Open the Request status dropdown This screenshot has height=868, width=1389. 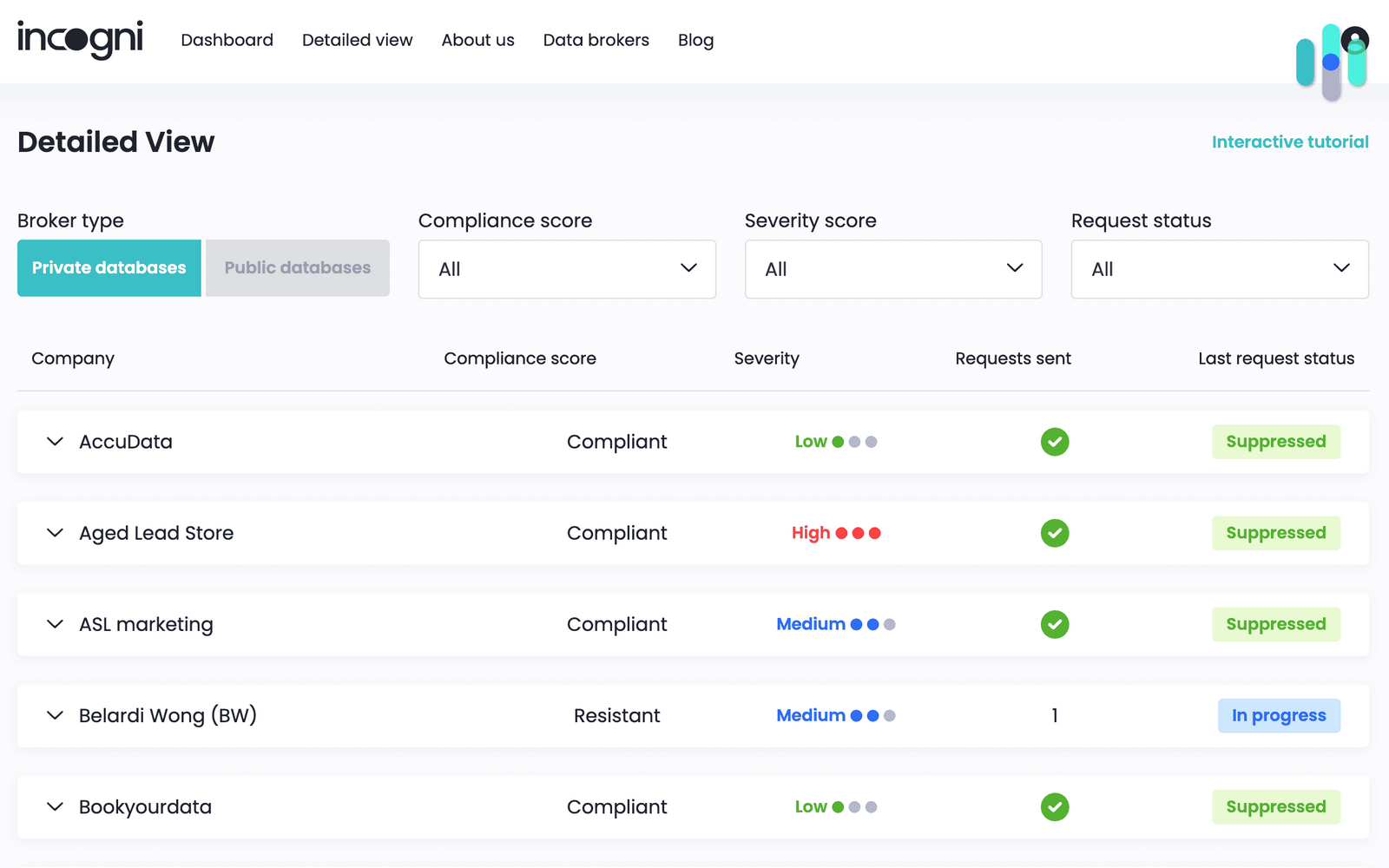click(x=1220, y=269)
